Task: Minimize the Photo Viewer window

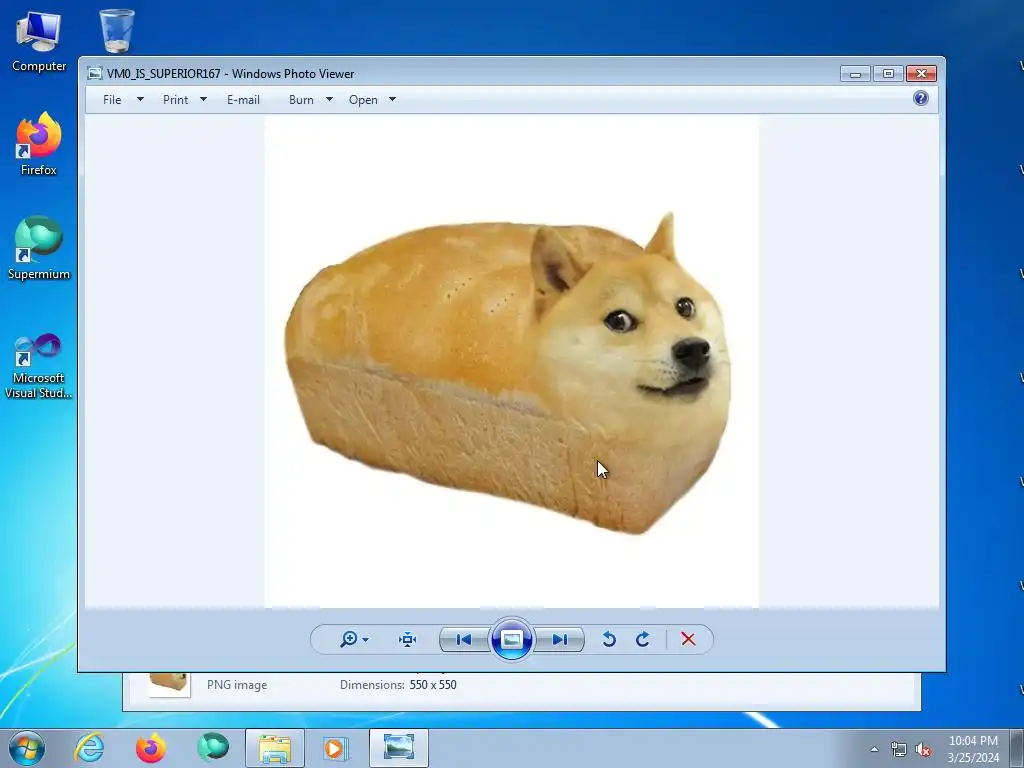Action: click(x=856, y=74)
